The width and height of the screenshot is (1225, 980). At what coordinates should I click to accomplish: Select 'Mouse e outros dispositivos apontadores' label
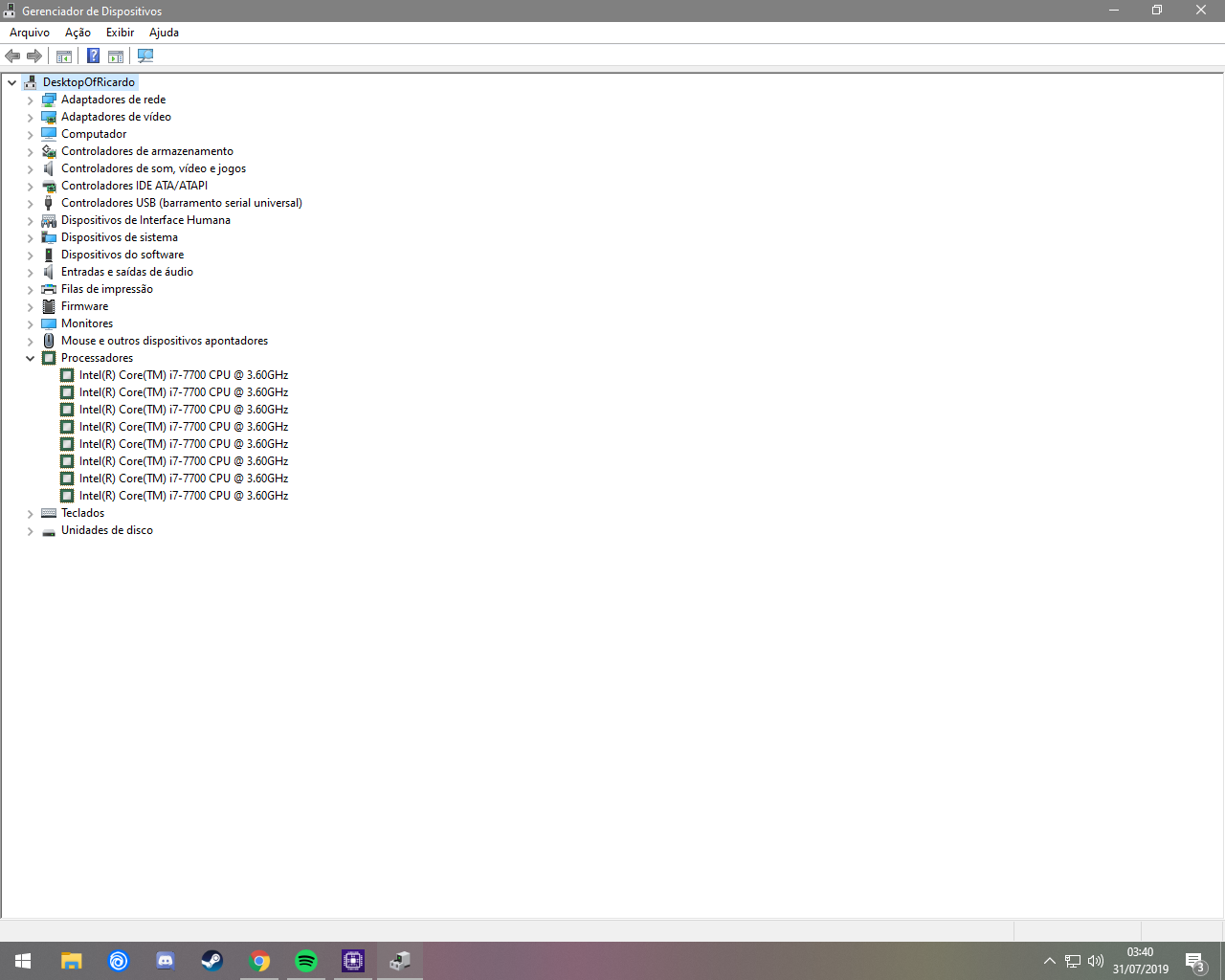pos(165,341)
